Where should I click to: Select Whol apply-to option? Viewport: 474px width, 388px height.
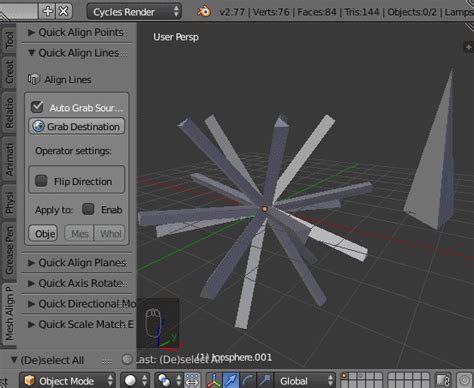coord(110,233)
